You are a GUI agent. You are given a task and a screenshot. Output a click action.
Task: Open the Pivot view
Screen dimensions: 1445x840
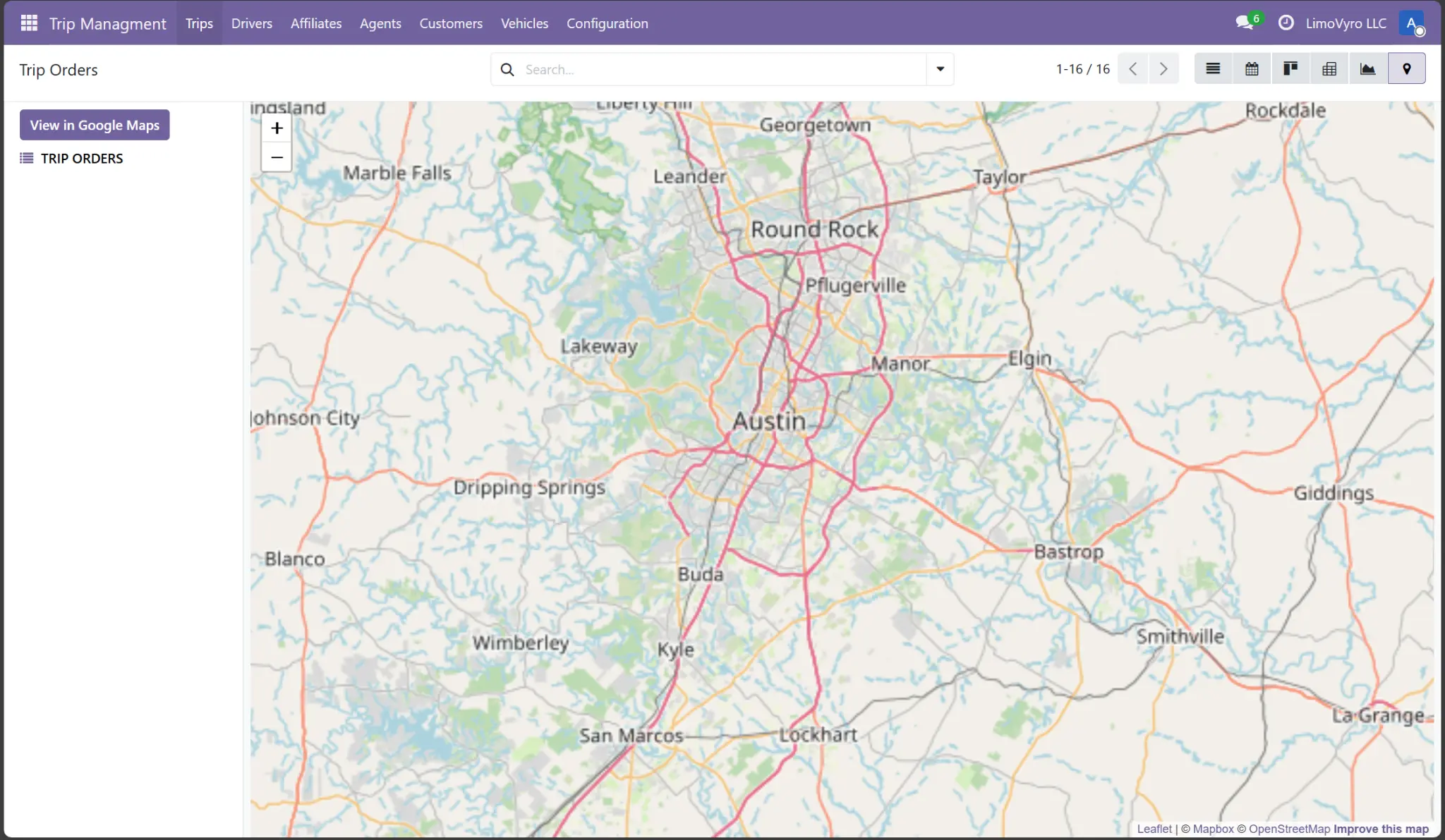coord(1329,68)
